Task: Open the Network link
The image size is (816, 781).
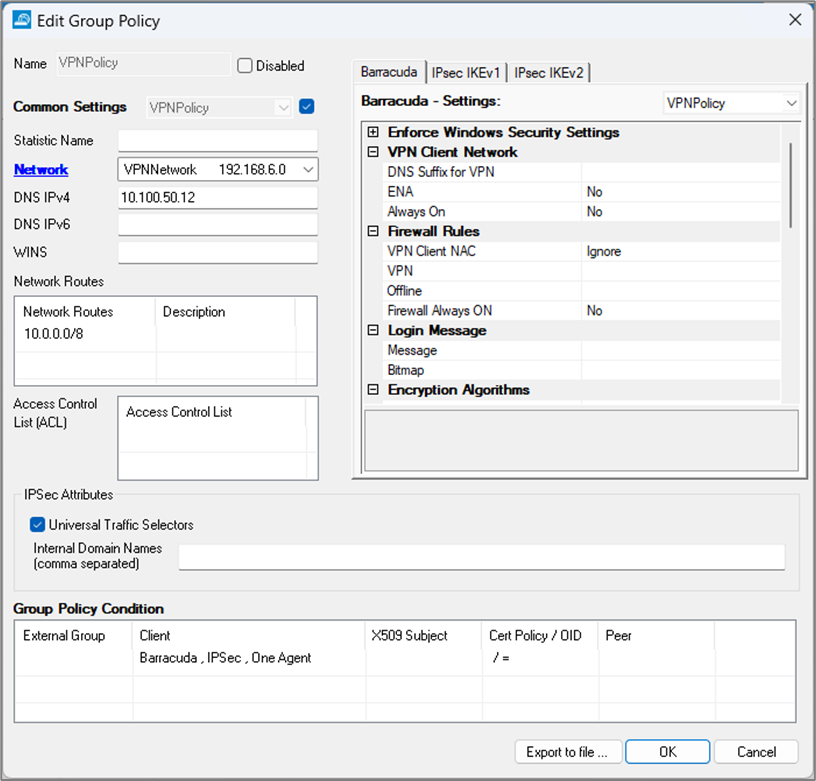Action: [41, 170]
